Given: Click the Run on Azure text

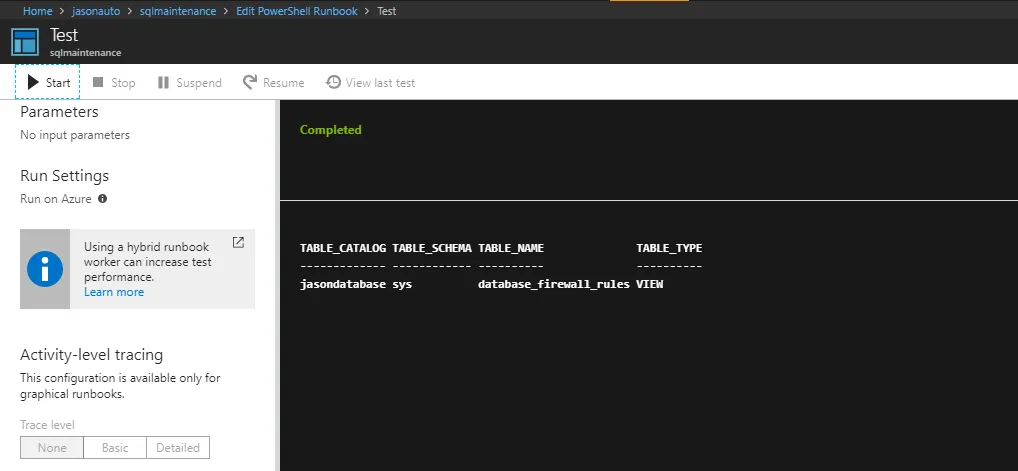Looking at the screenshot, I should point(56,199).
